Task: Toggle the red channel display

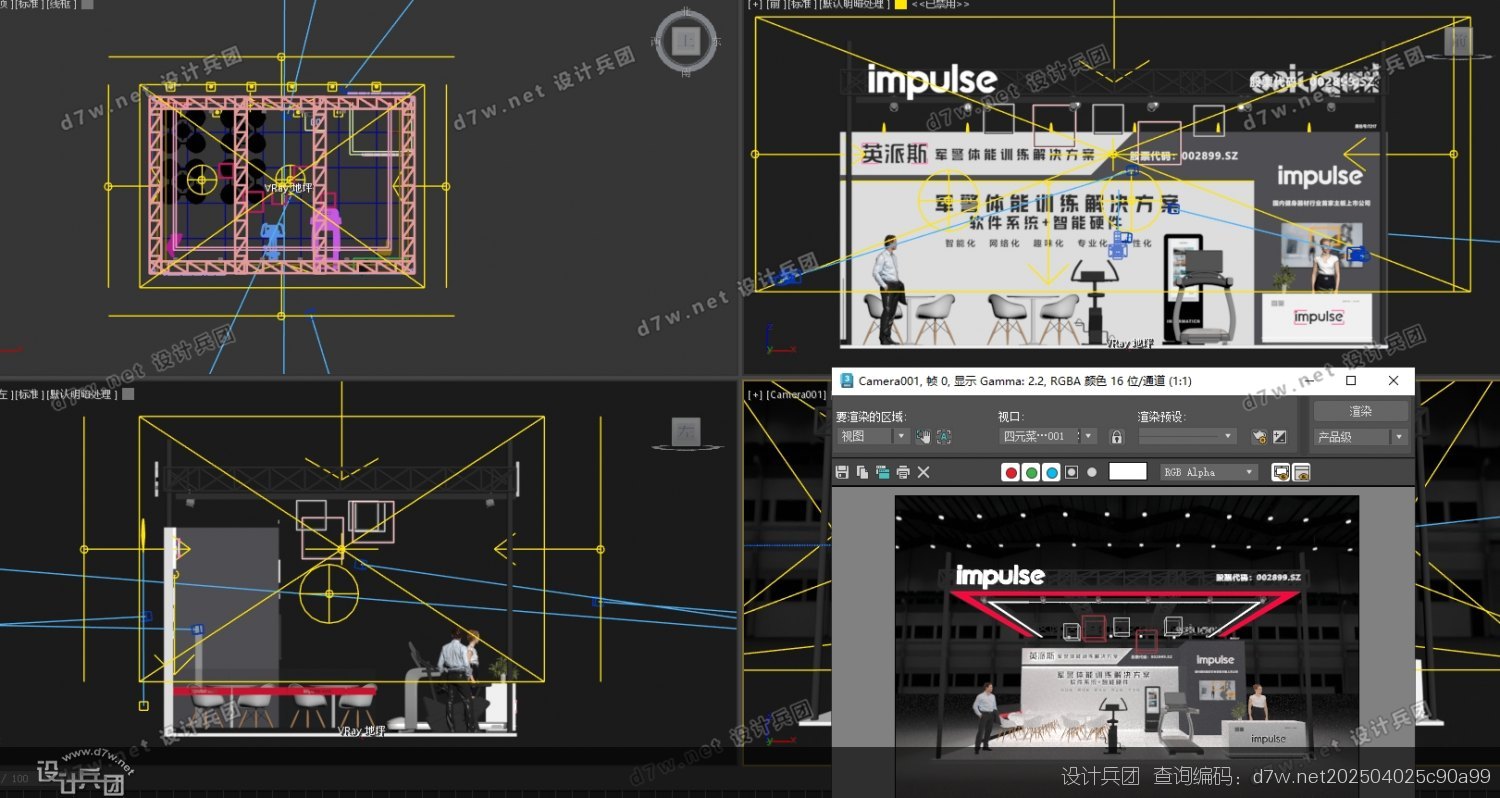Action: point(1011,472)
